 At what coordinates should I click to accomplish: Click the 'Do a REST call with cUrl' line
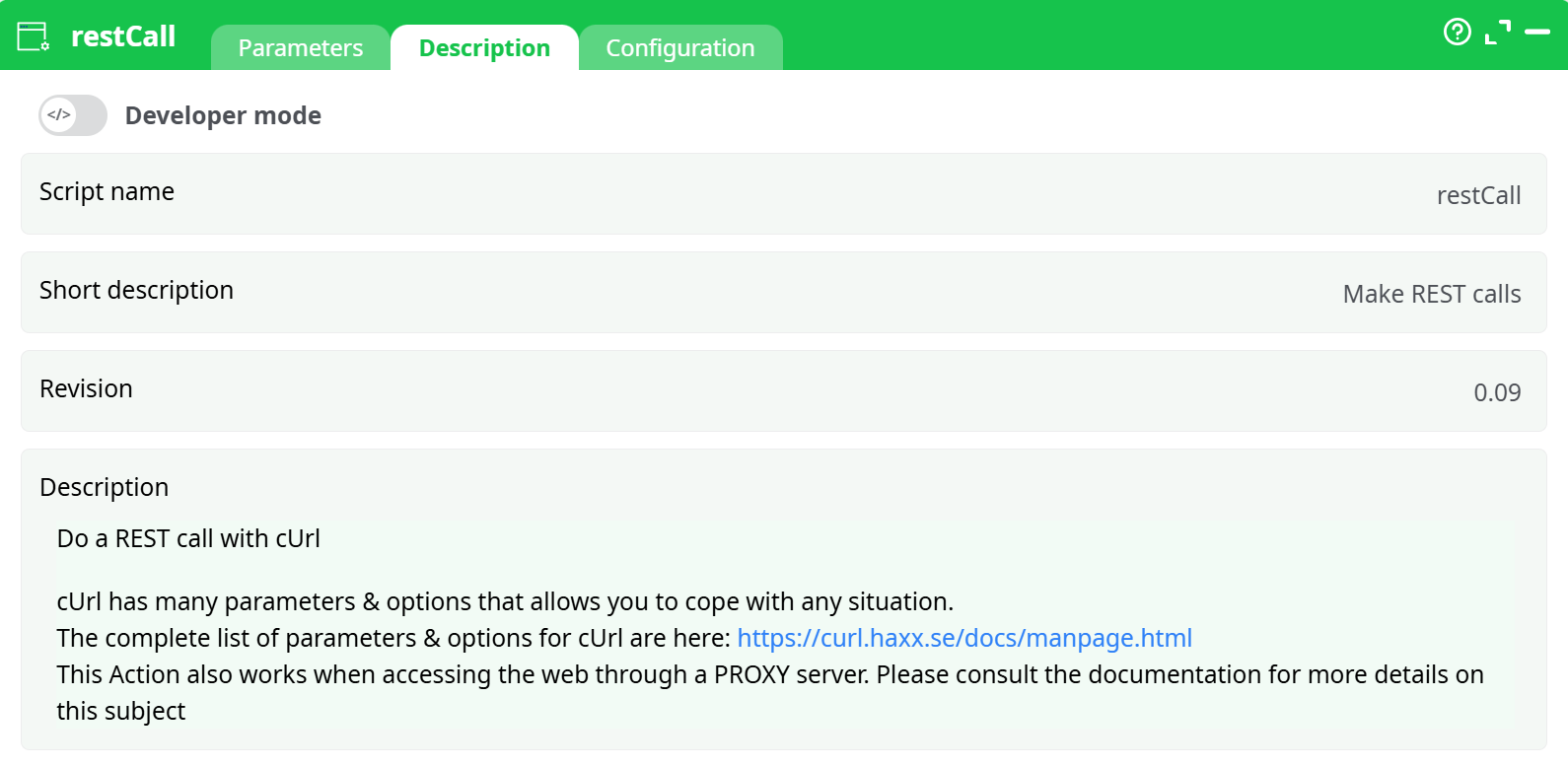tap(188, 538)
